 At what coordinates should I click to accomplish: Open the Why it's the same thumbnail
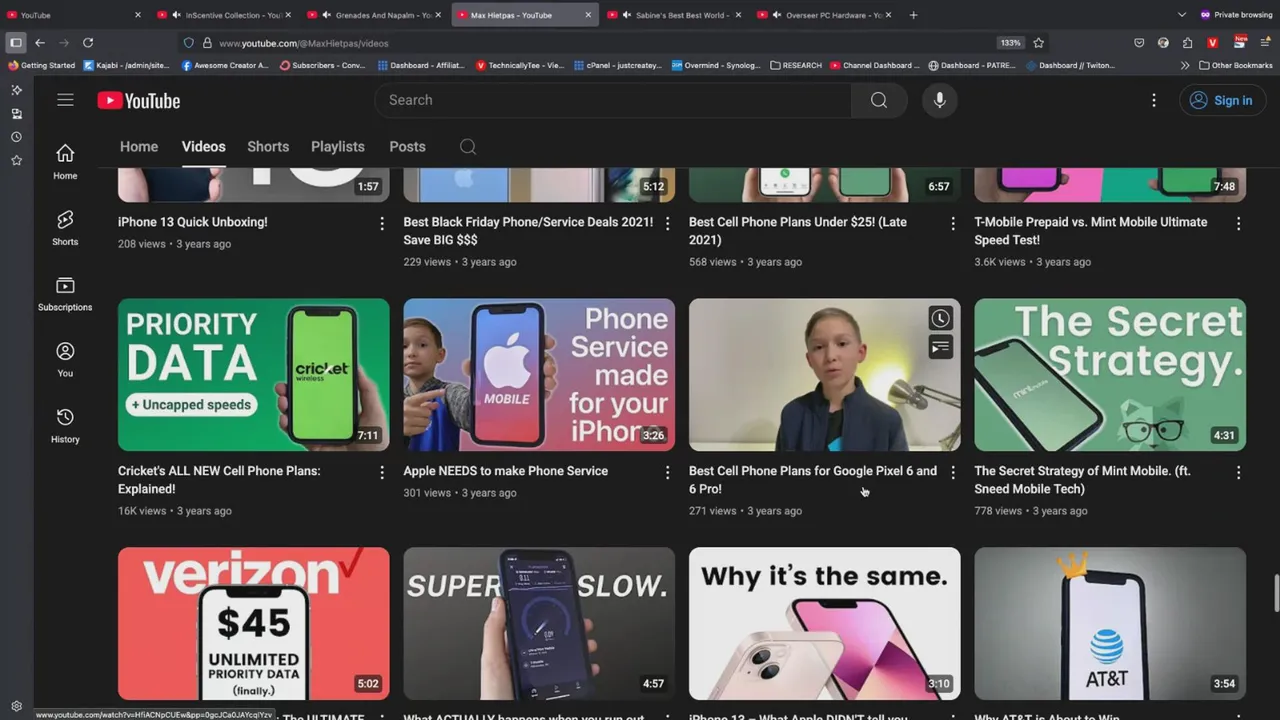(825, 624)
